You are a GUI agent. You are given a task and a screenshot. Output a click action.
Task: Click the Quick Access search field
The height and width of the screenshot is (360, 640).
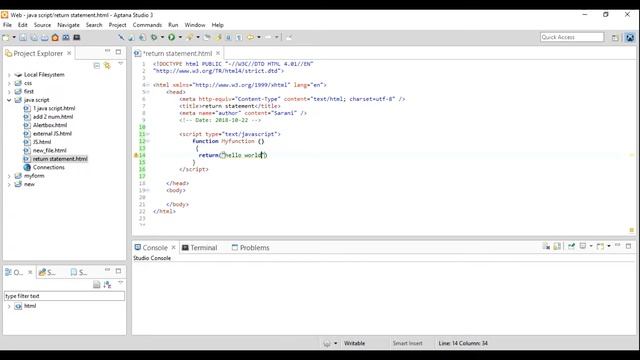tap(572, 37)
